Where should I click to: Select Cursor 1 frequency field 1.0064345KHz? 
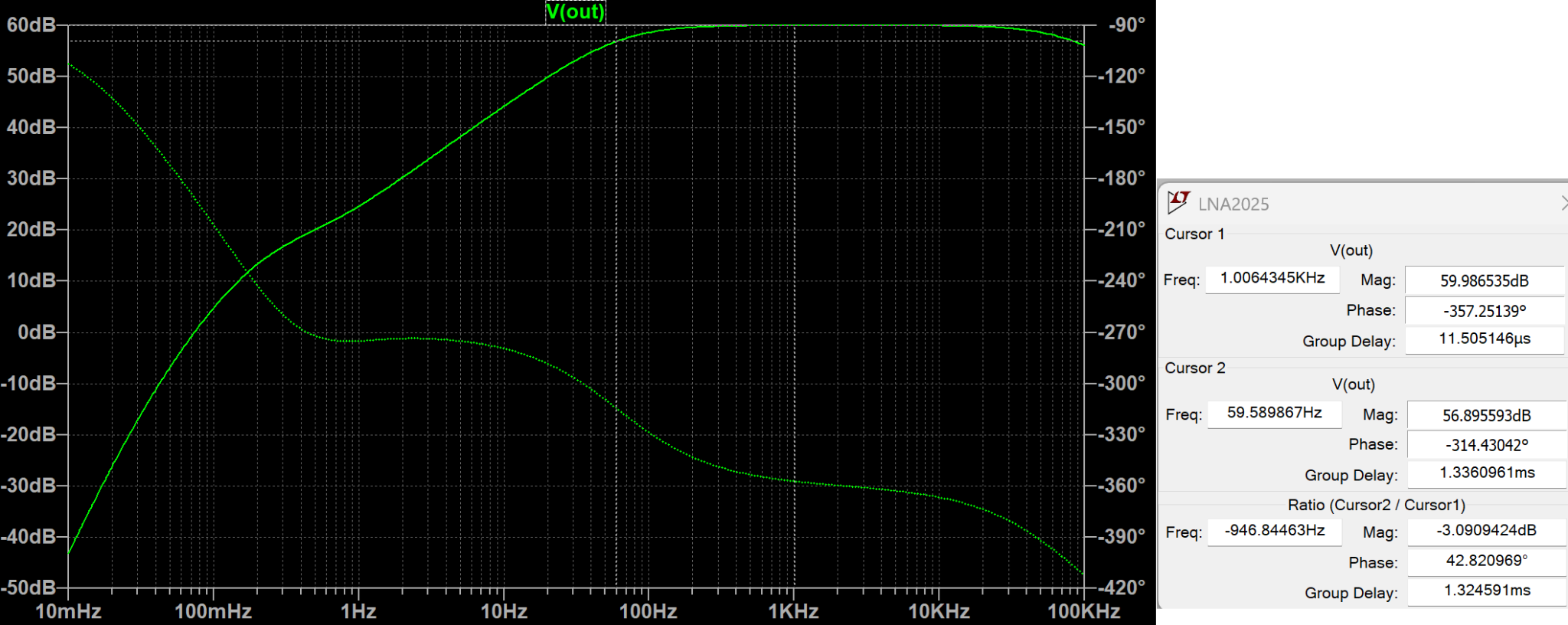coord(1272,278)
